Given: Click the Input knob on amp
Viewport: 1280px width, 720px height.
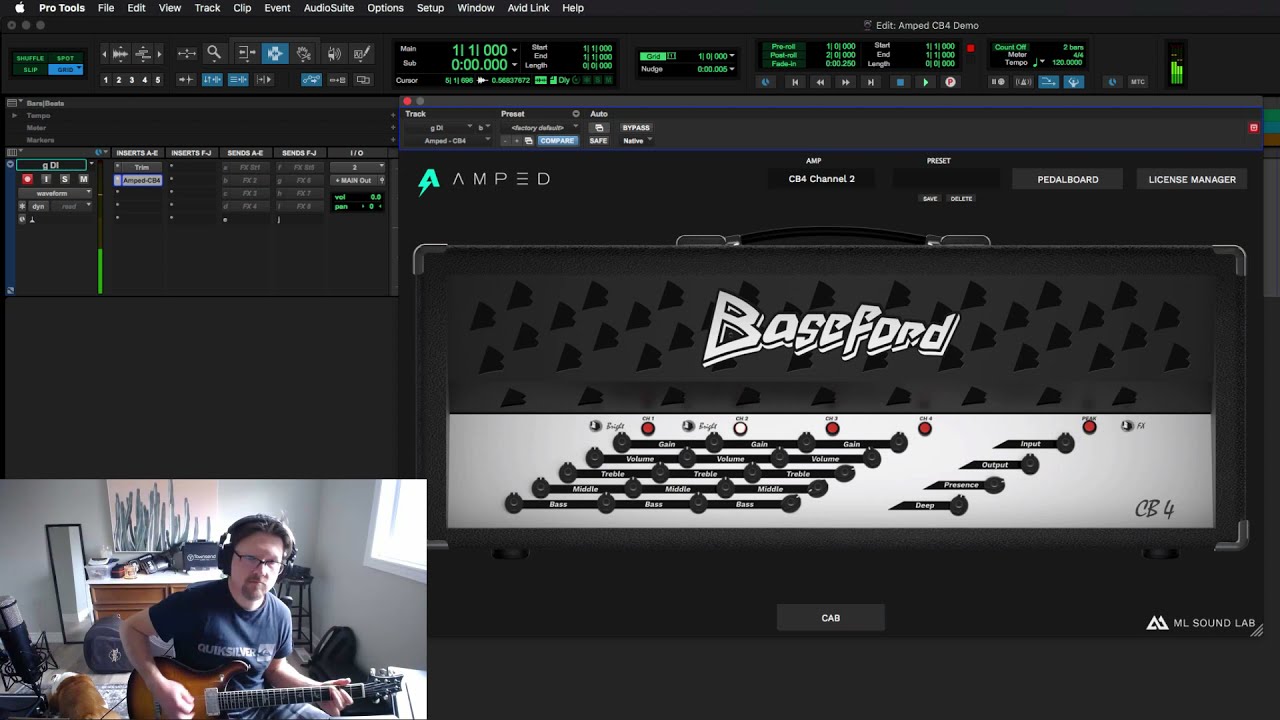Looking at the screenshot, I should (x=1065, y=444).
